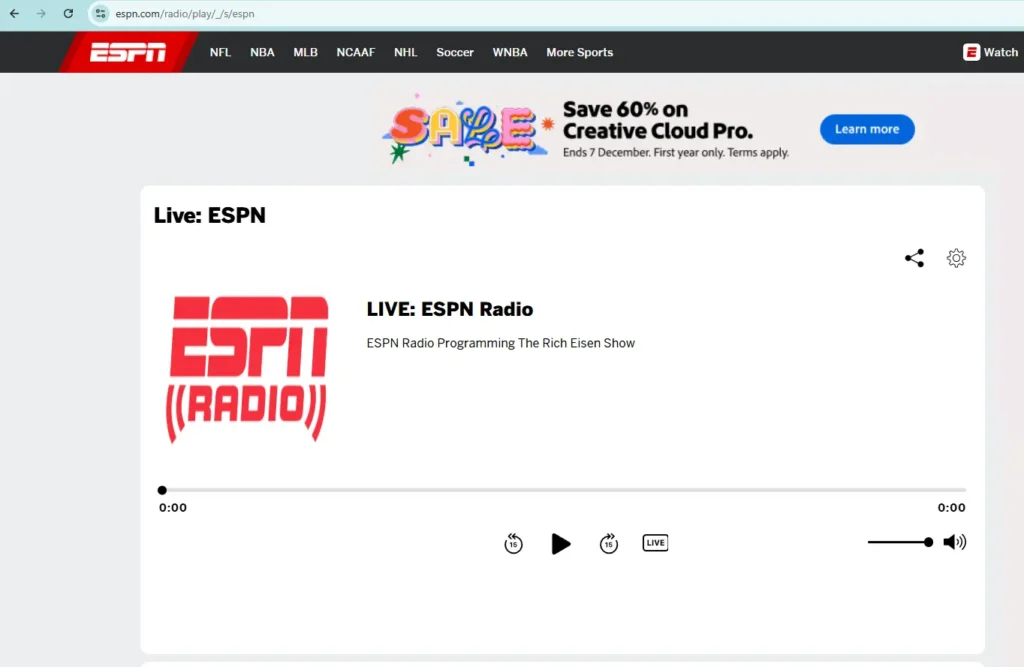
Task: Click the ESPN logo in the header
Action: pyautogui.click(x=126, y=51)
